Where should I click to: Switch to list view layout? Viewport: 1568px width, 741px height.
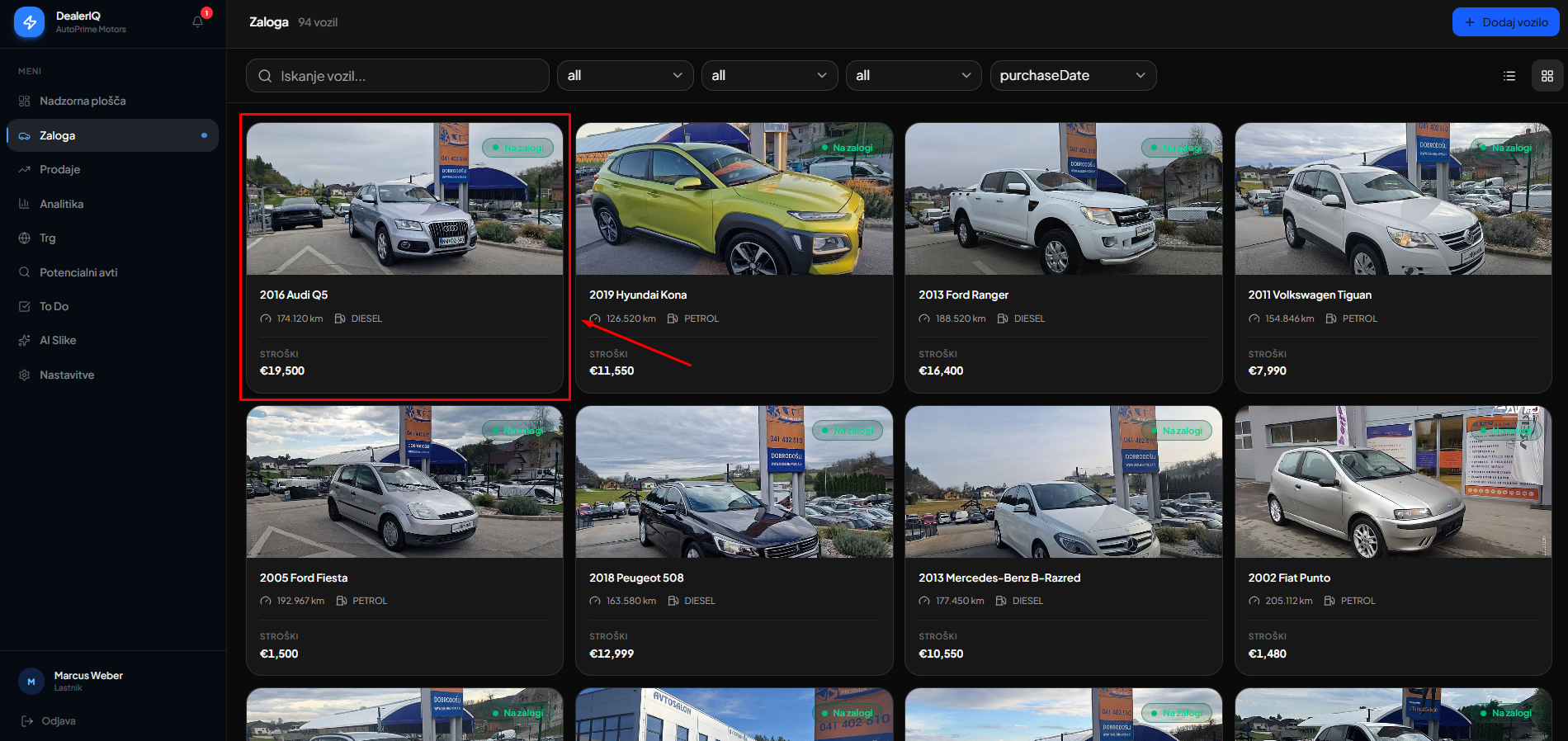tap(1509, 76)
